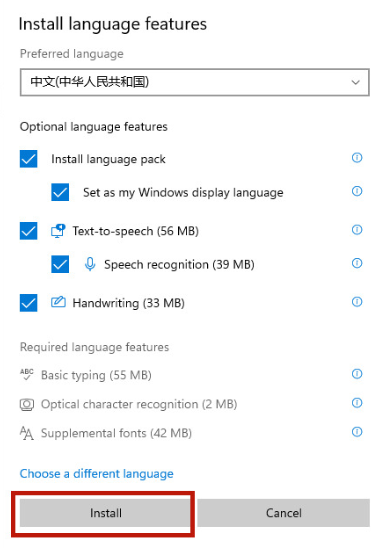
Task: Click the Supplemental fonts letter icon
Action: 27,433
